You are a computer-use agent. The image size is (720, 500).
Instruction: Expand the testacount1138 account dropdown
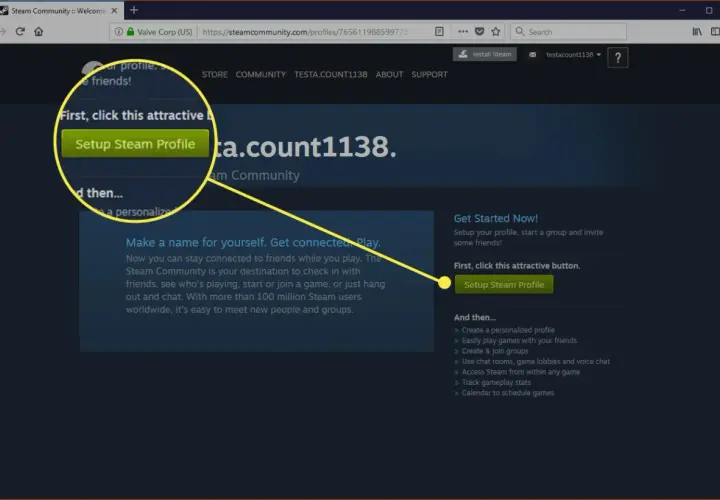tap(573, 55)
